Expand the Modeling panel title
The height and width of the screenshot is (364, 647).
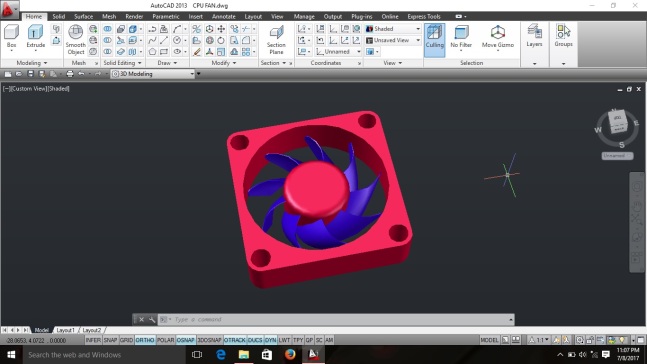[32, 63]
